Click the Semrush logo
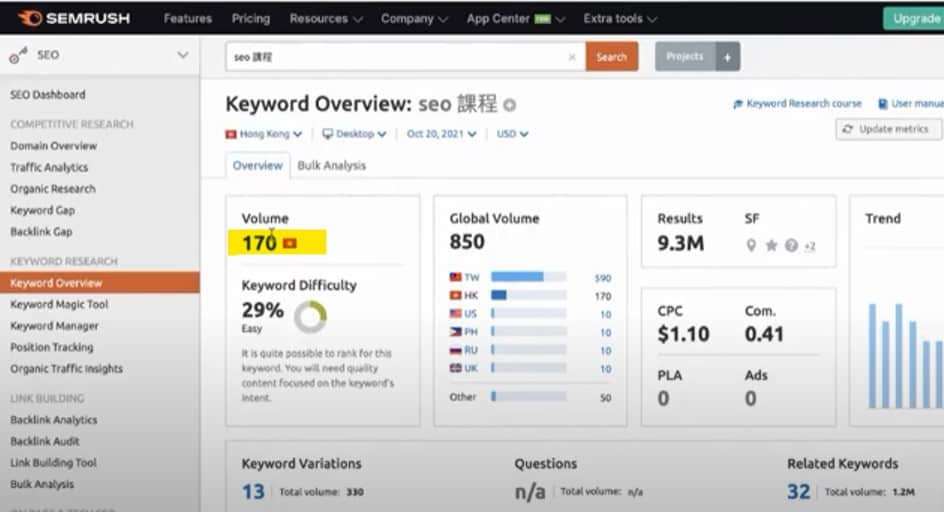The width and height of the screenshot is (944, 512). pyautogui.click(x=74, y=18)
